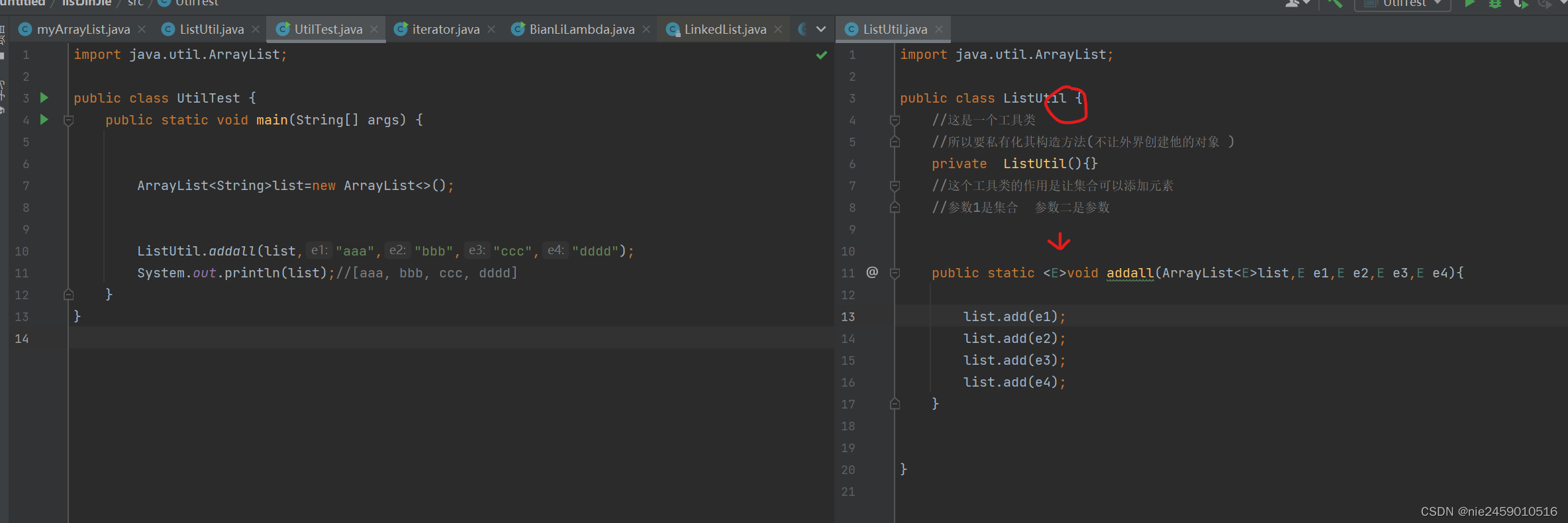Click the underlined addall method name in ListUtil
Viewport: 1568px width, 523px height.
tap(1130, 273)
